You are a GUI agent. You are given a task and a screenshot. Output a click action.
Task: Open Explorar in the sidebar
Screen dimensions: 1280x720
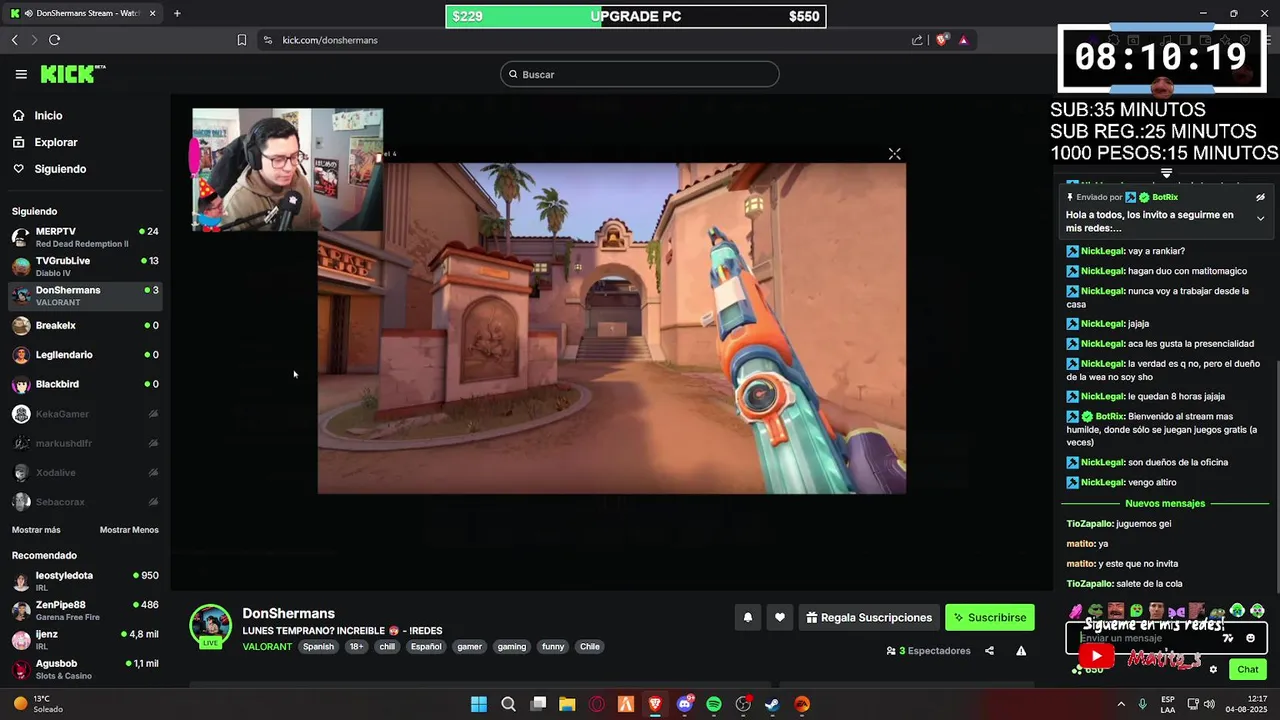click(x=55, y=142)
